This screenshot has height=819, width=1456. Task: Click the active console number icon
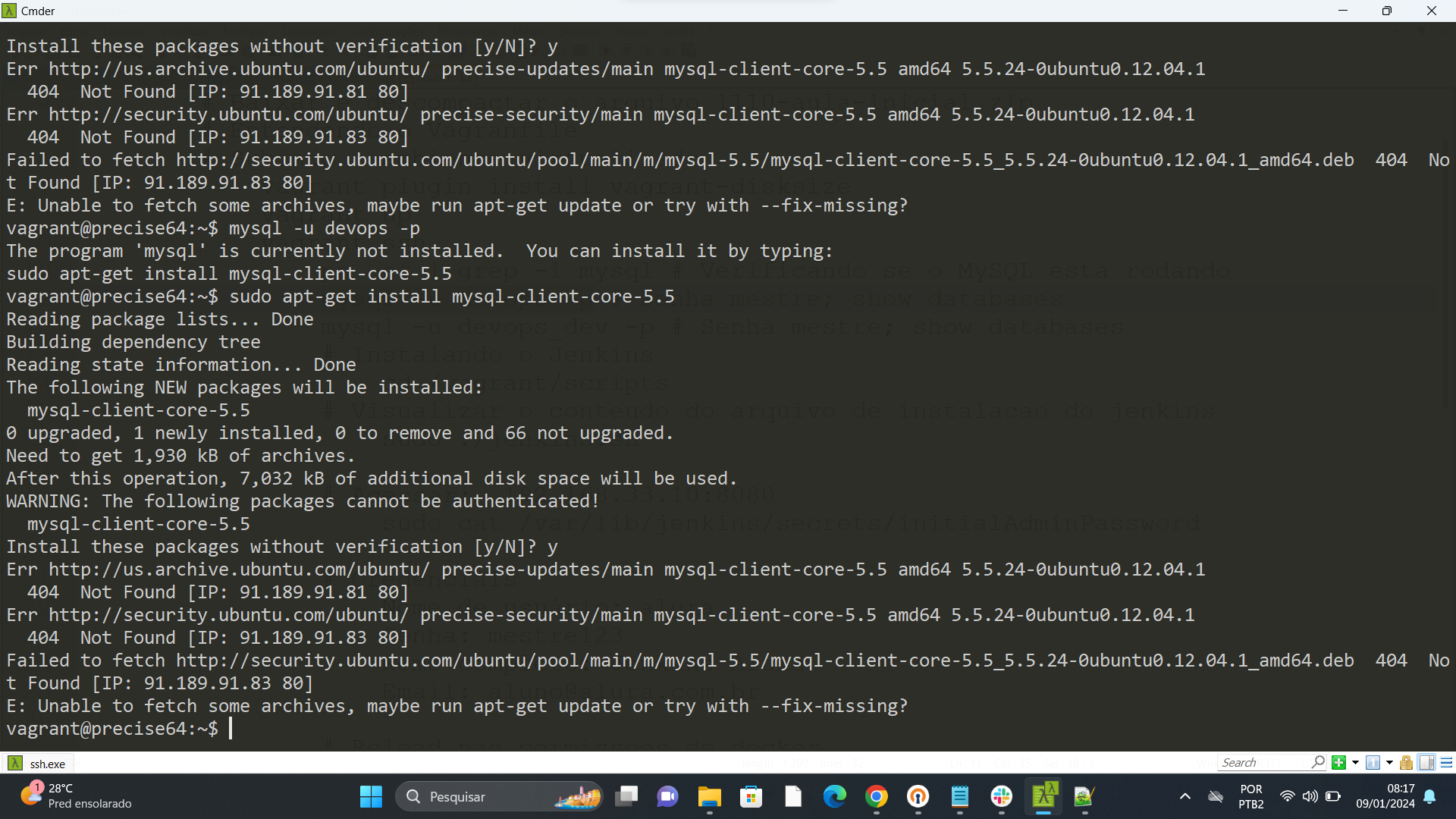(1373, 763)
